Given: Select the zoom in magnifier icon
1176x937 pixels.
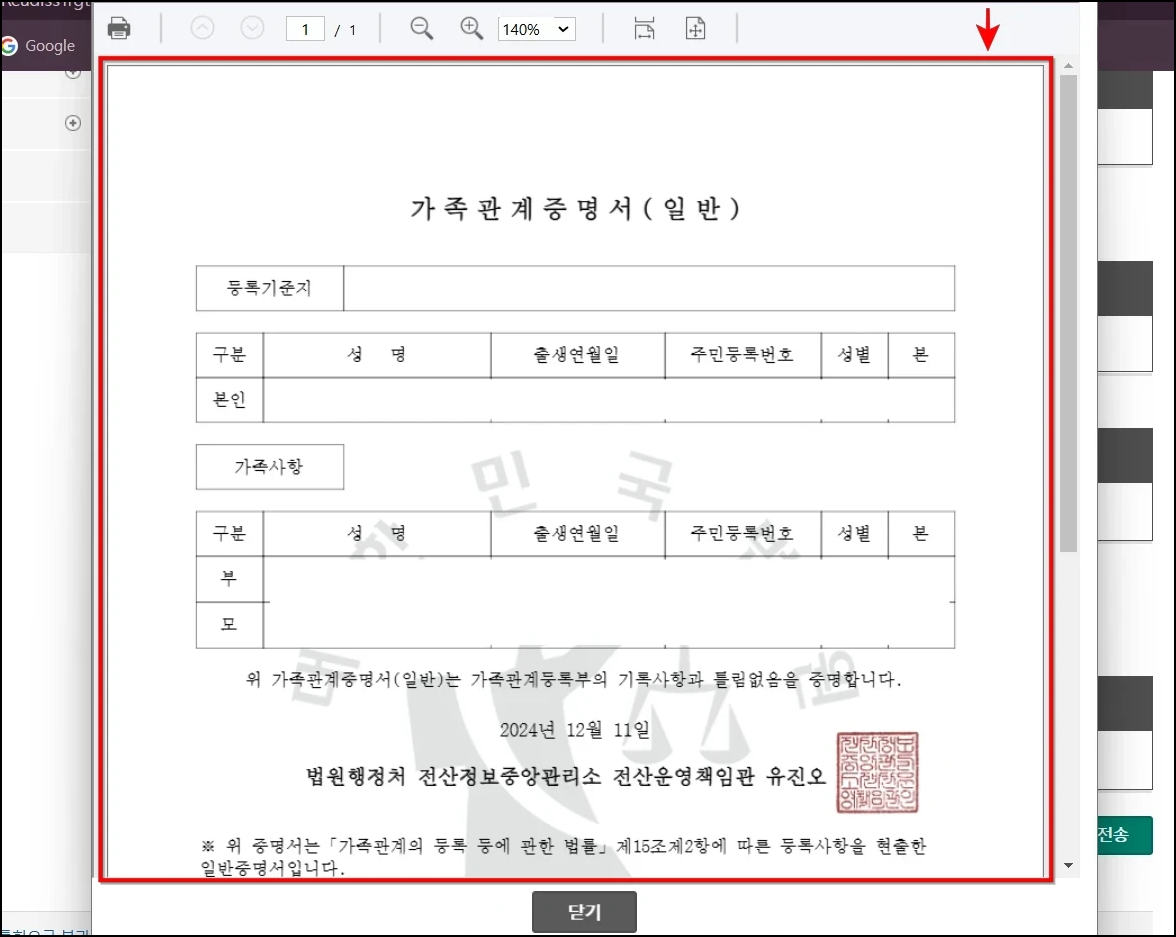Looking at the screenshot, I should pyautogui.click(x=471, y=28).
